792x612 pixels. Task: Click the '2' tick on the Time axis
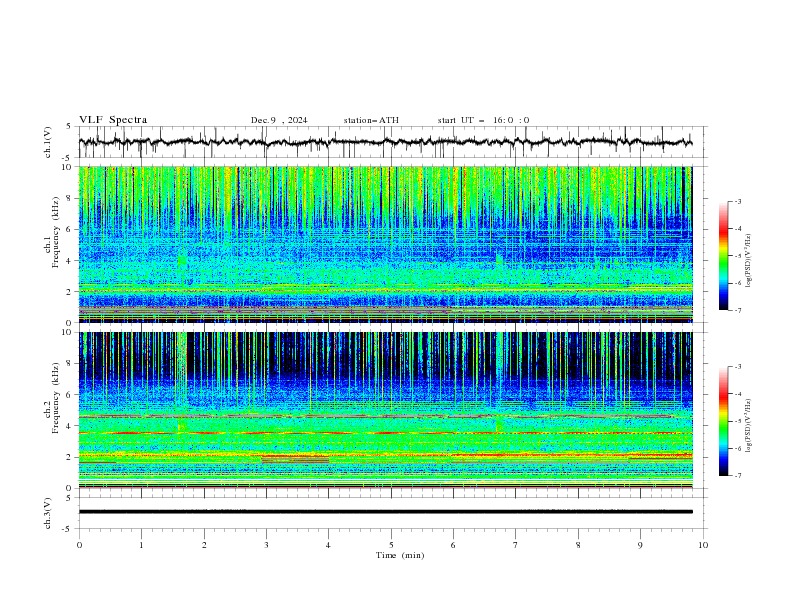pyautogui.click(x=204, y=545)
